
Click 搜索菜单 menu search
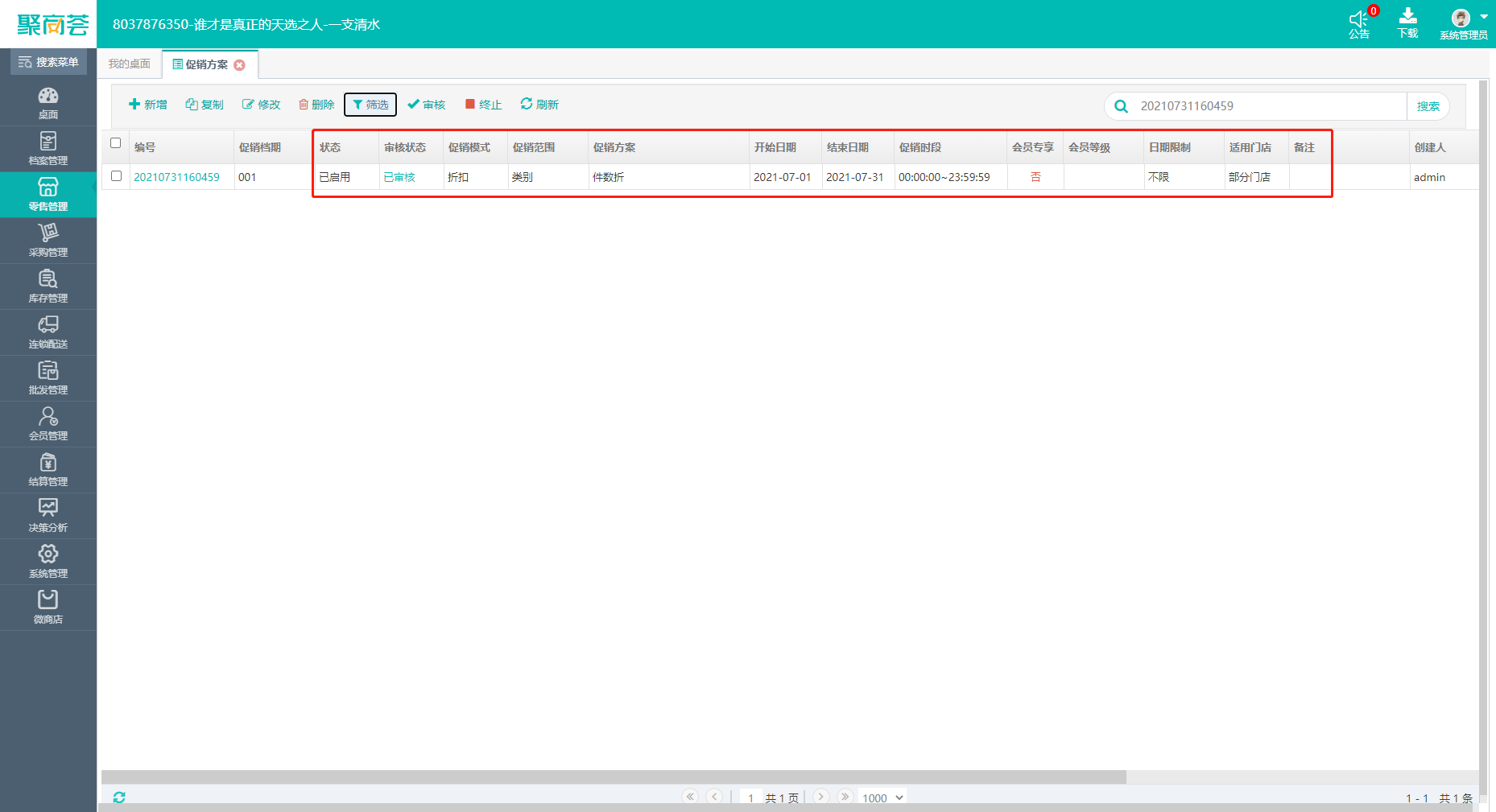click(x=48, y=62)
